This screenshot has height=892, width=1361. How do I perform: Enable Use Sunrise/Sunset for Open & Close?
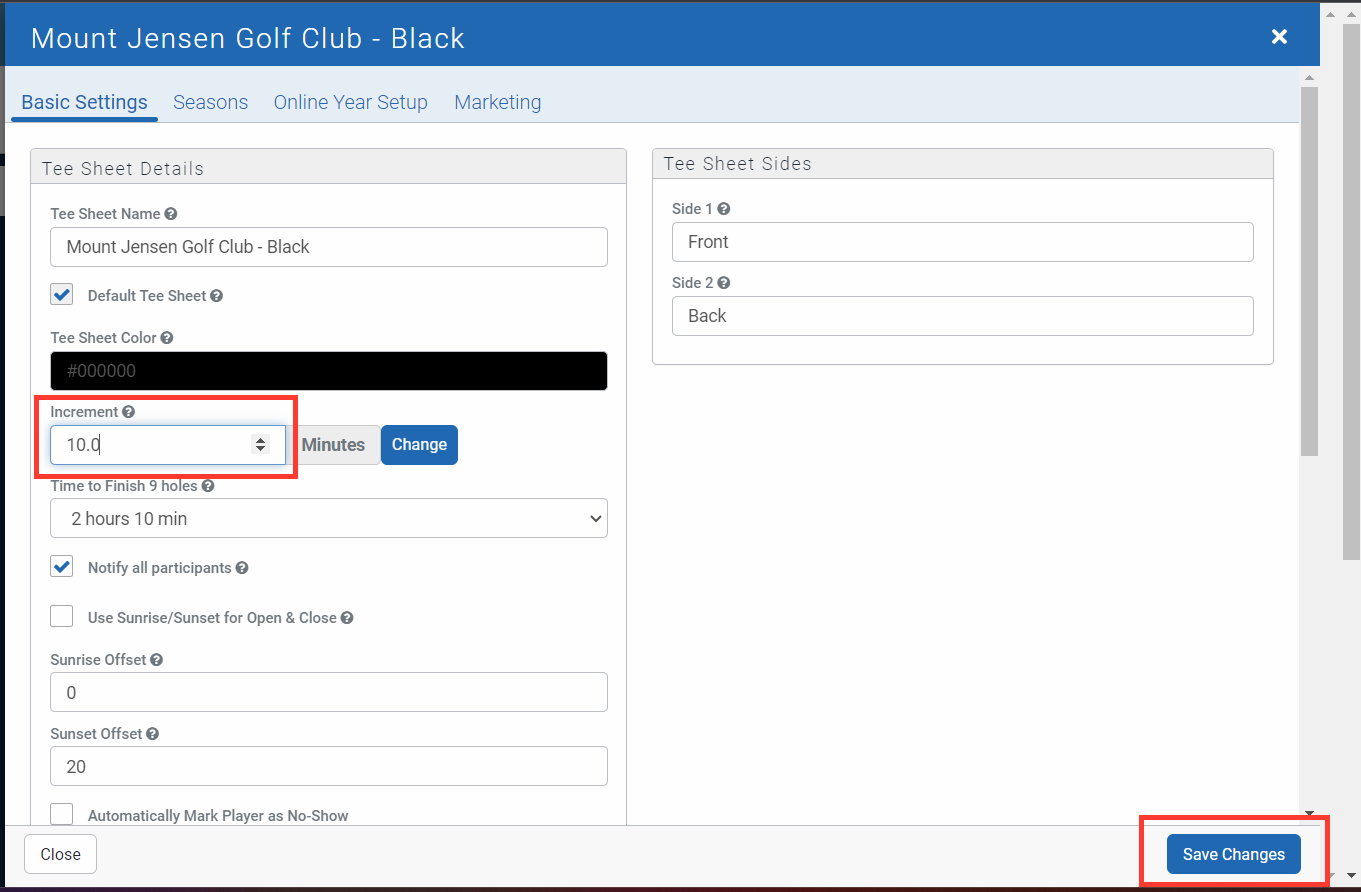(62, 617)
